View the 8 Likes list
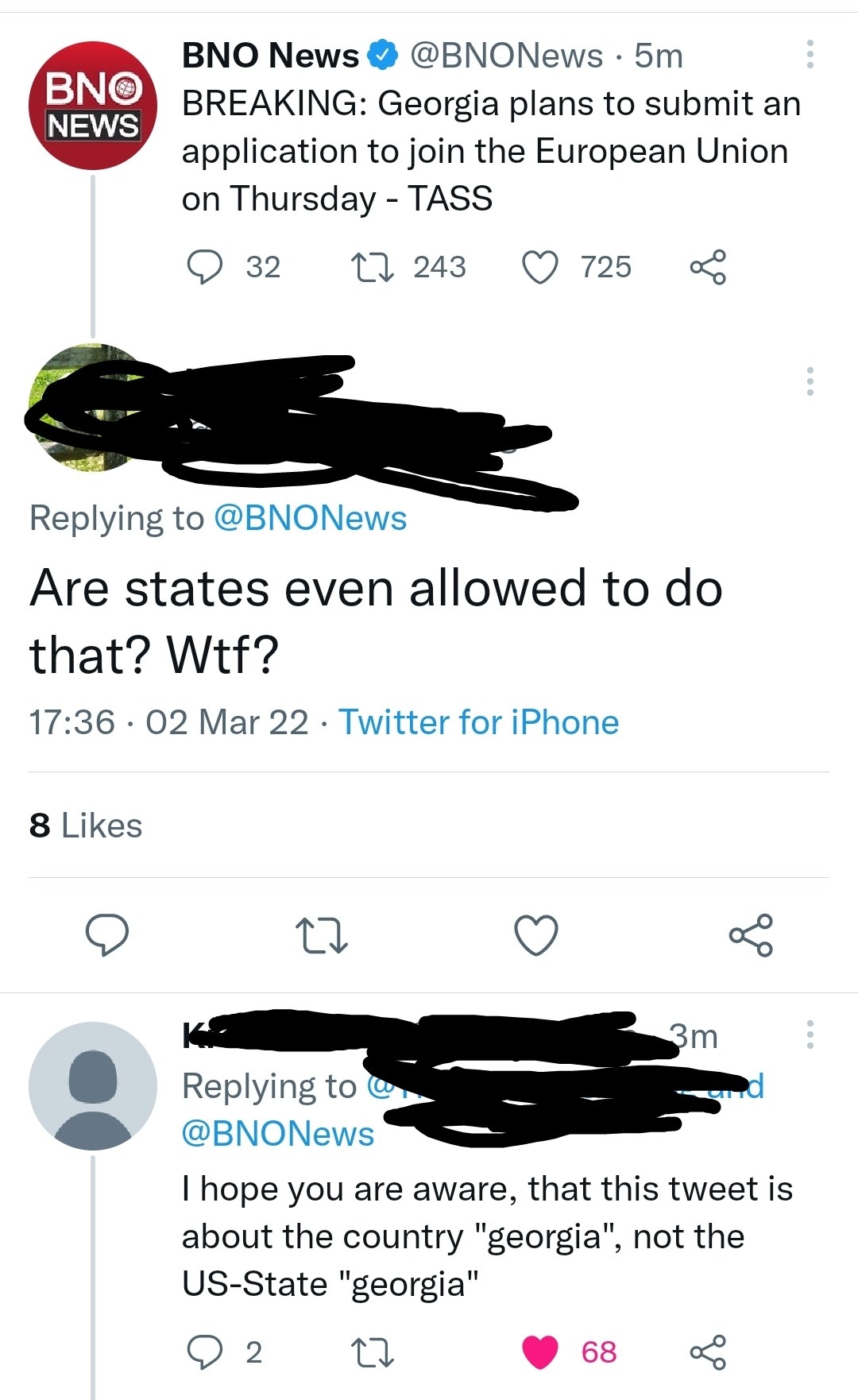 coord(86,826)
